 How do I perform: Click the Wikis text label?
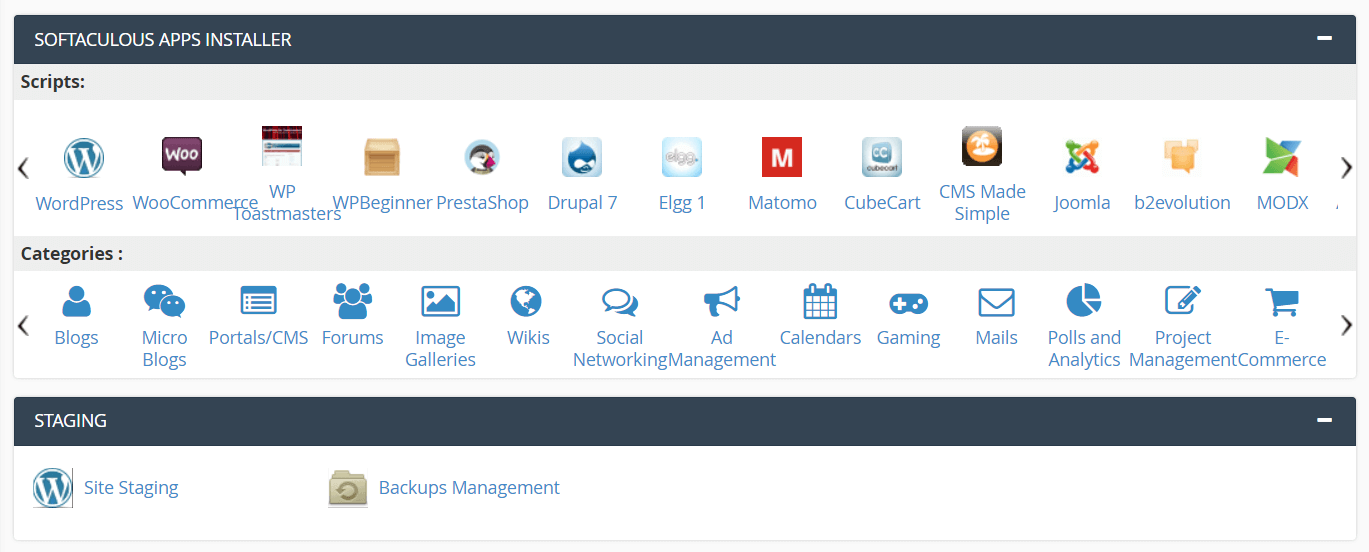pos(528,338)
